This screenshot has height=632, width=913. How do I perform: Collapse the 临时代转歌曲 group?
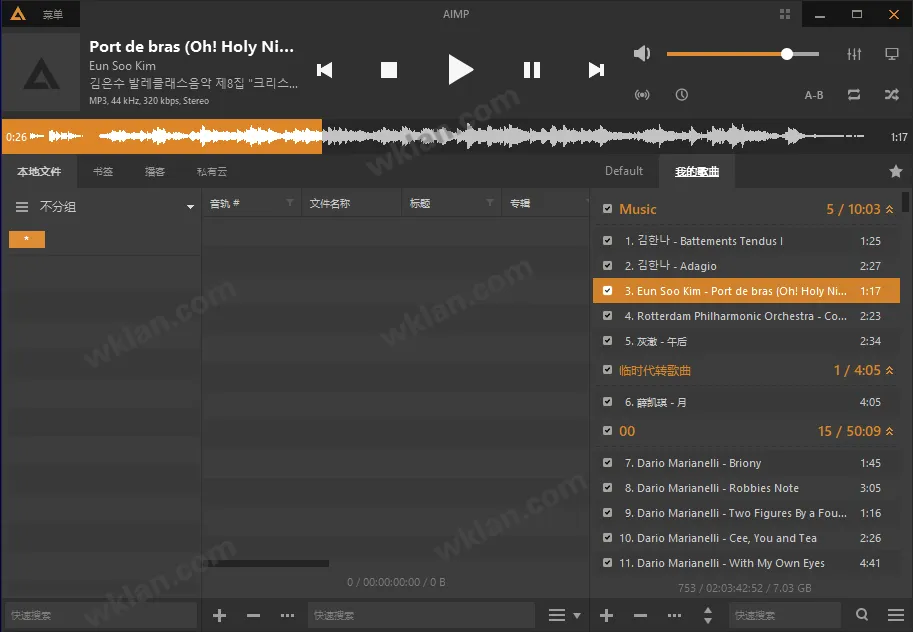(x=890, y=370)
